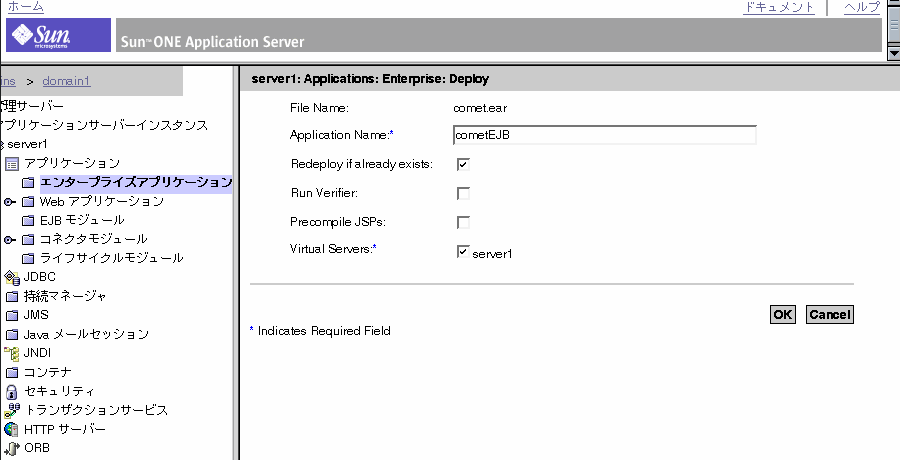Select the 持続マネージャ tree item

point(65,297)
